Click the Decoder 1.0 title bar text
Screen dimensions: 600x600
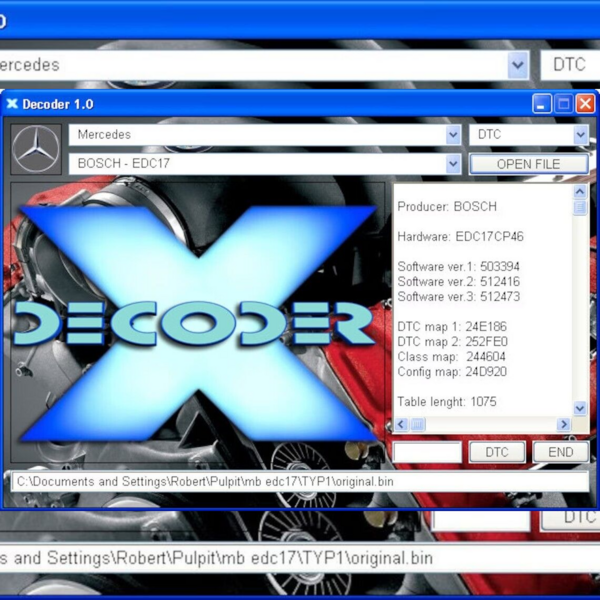click(x=58, y=104)
